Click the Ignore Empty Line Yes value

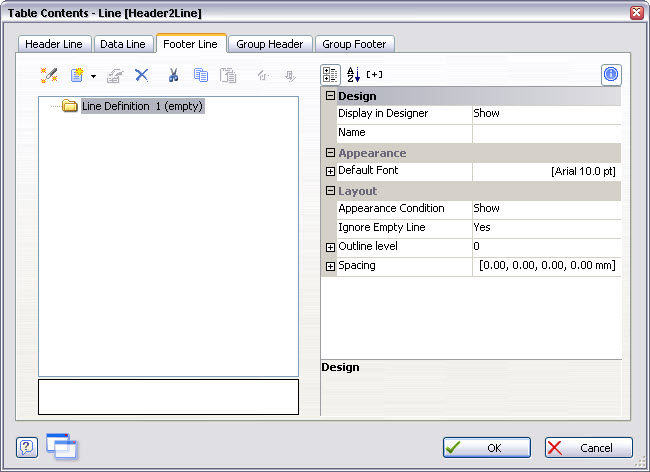546,228
